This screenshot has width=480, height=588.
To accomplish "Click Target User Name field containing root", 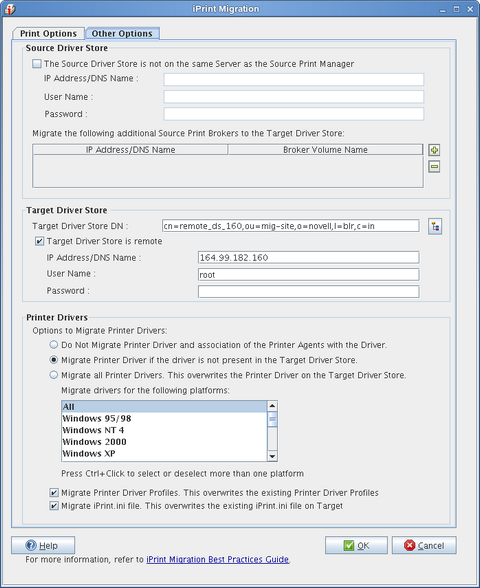I will [x=308, y=274].
